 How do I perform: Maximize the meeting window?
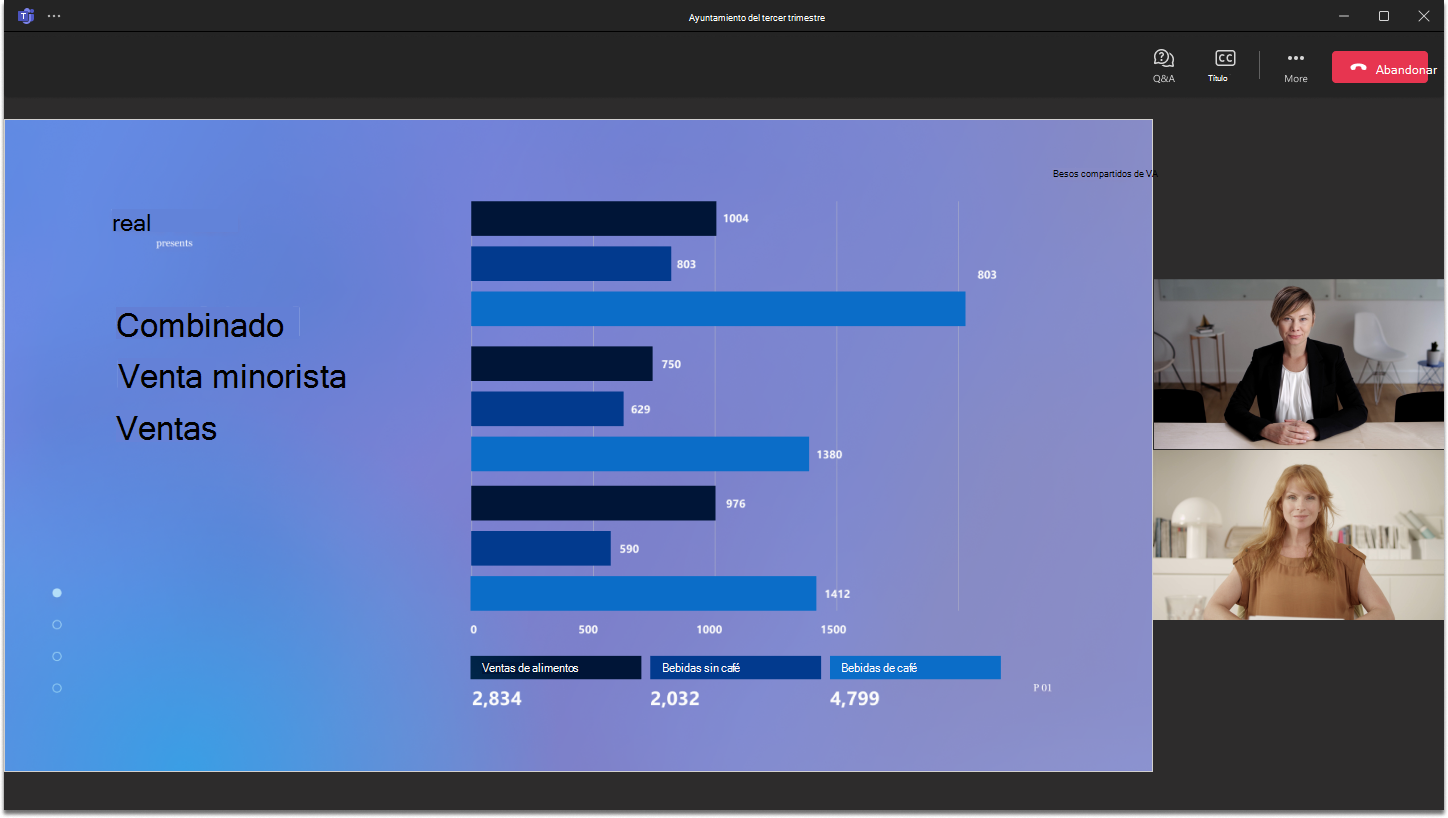click(x=1384, y=16)
